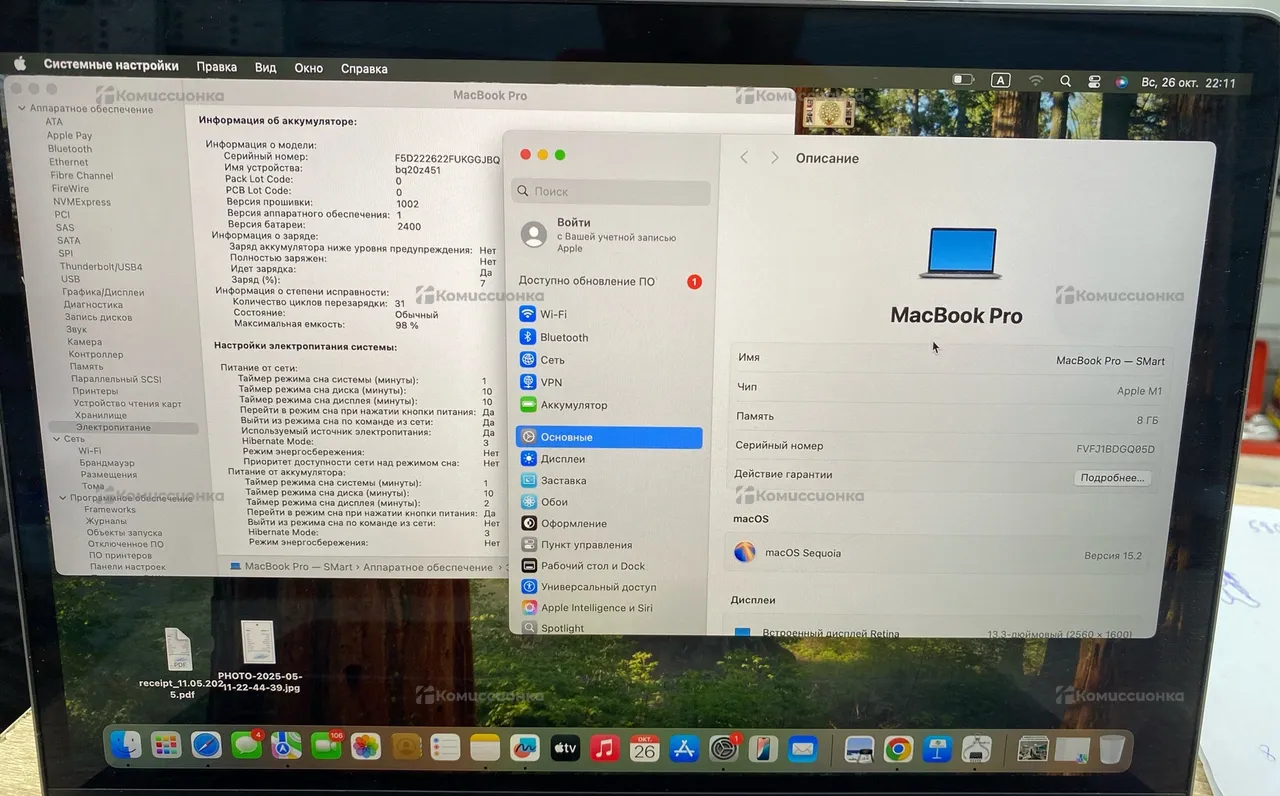Select Обои wallpaper settings
This screenshot has height=796, width=1280.
[x=554, y=502]
